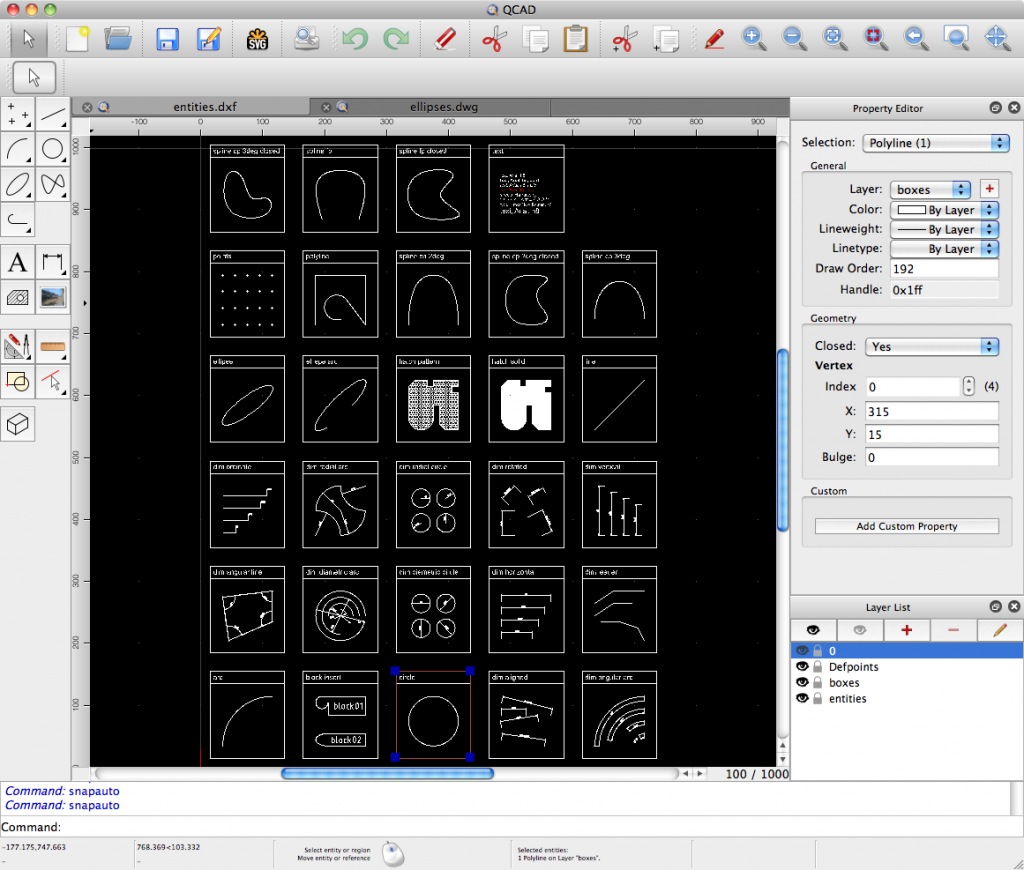Toggle the Defpoints layer eye icon

(x=801, y=666)
